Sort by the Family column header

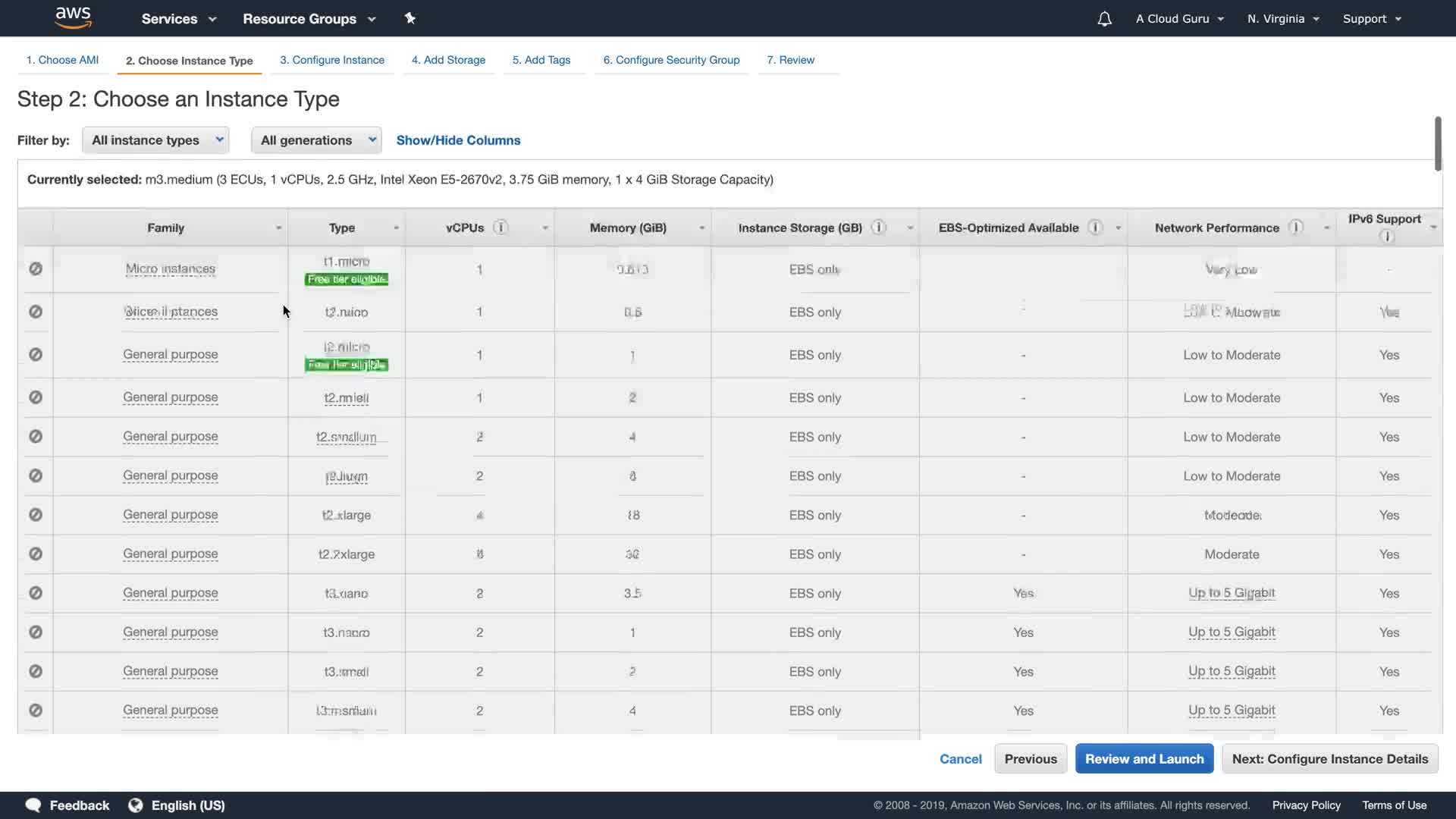(166, 228)
